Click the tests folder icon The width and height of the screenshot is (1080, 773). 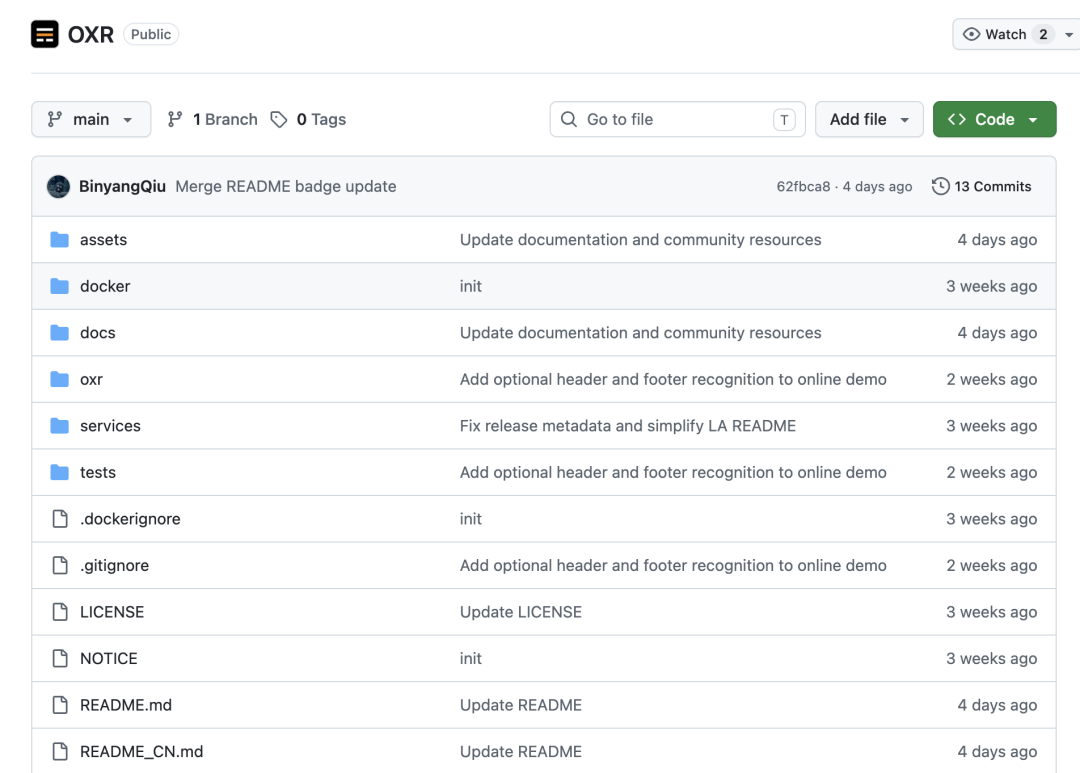(x=60, y=472)
